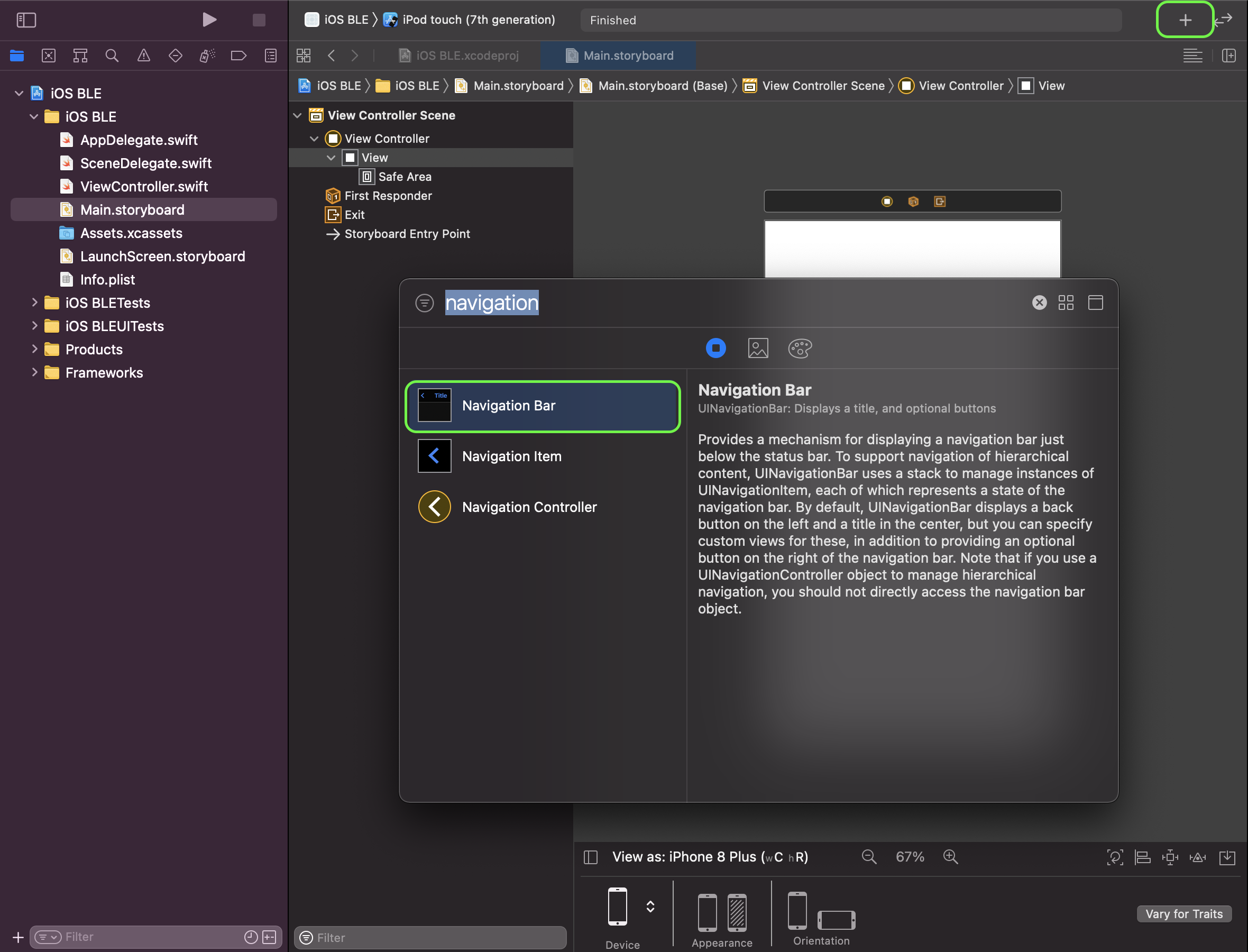Zoom out the storyboard canvas
The height and width of the screenshot is (952, 1248).
pos(868,857)
